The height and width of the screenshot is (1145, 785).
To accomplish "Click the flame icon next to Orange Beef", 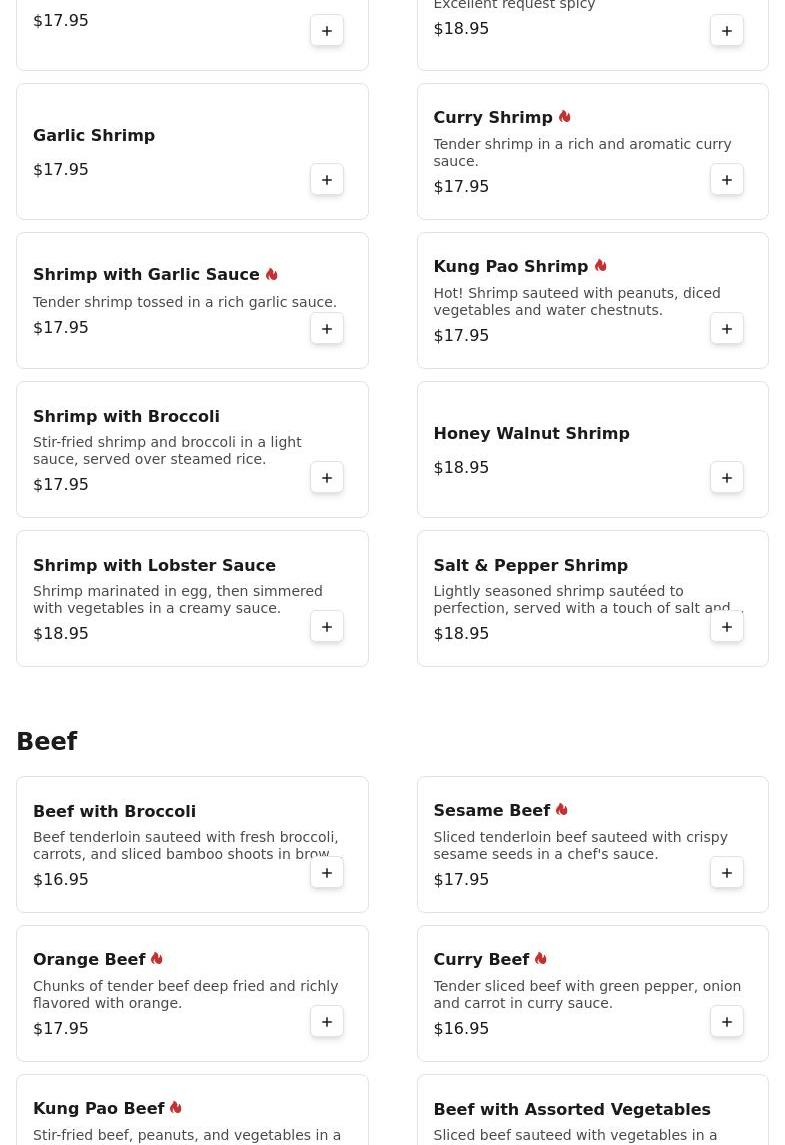I will (x=156, y=959).
